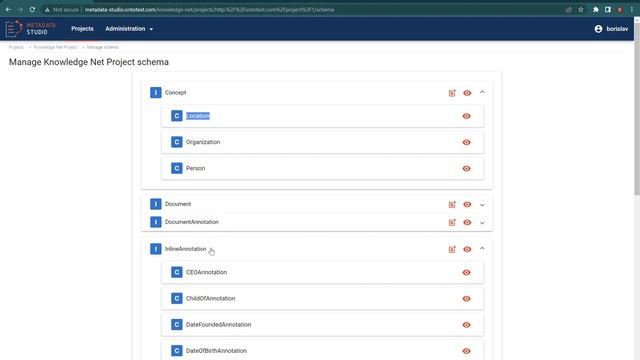Select the CEOAnnotation class label
Image resolution: width=640 pixels, height=360 pixels.
(x=207, y=272)
